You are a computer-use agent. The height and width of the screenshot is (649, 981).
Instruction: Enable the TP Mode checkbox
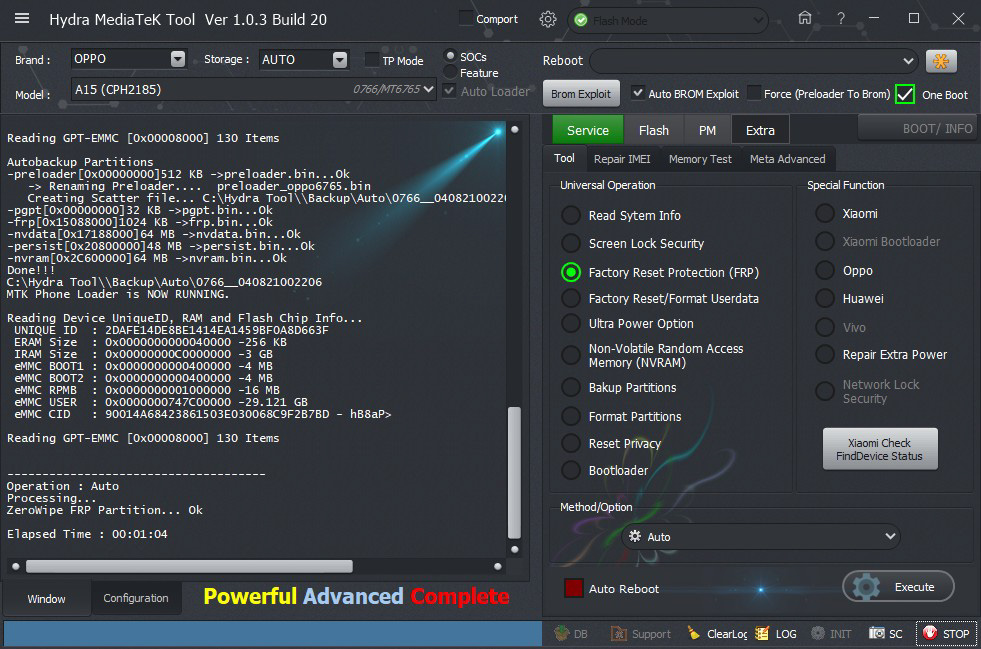point(373,60)
